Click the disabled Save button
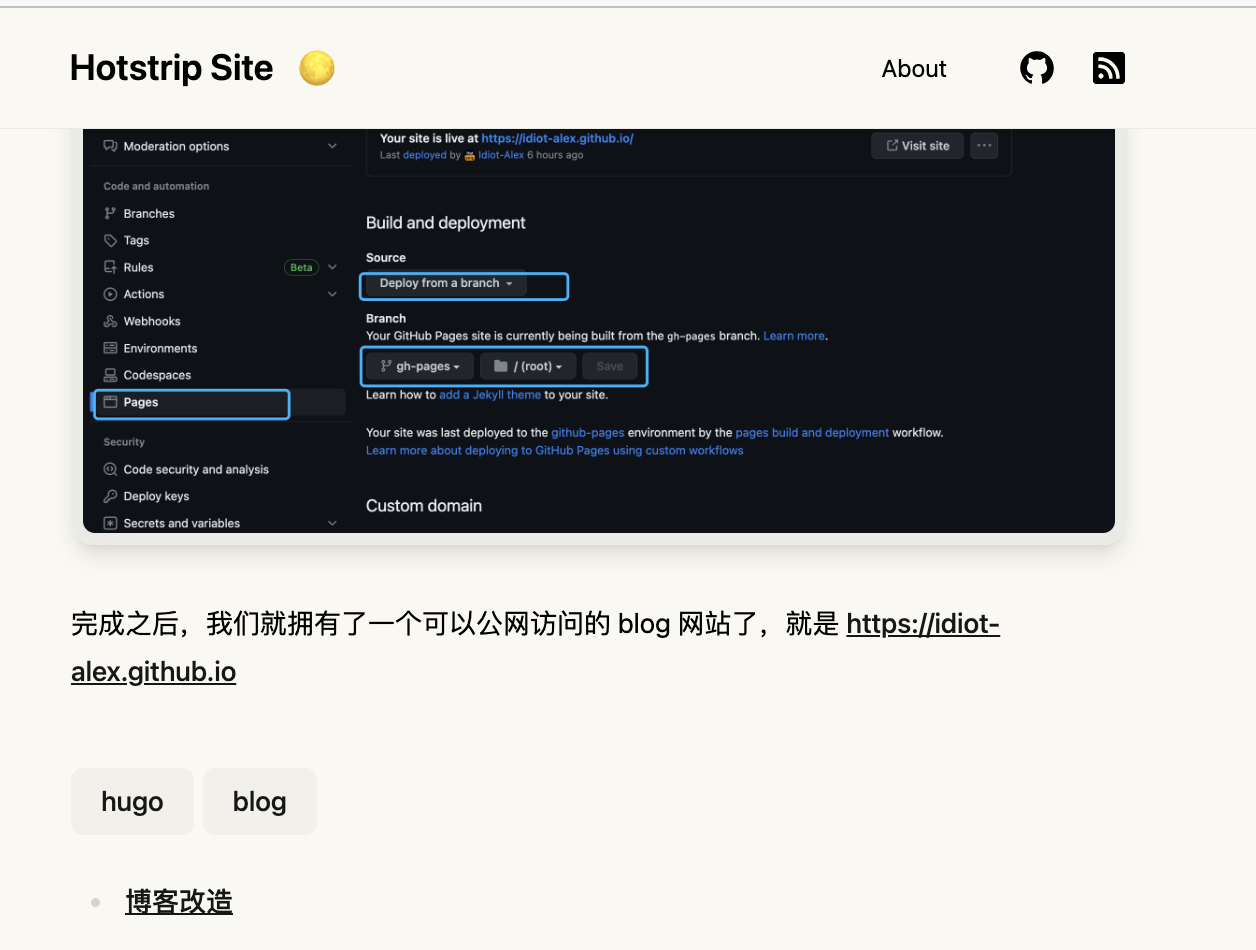The height and width of the screenshot is (950, 1256). 610,366
